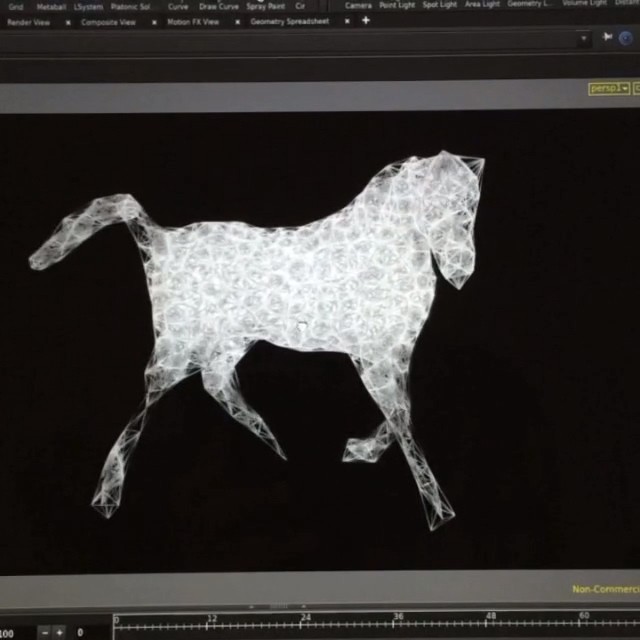Add a Camera from the shelf
Viewport: 640px width, 640px height.
358,5
